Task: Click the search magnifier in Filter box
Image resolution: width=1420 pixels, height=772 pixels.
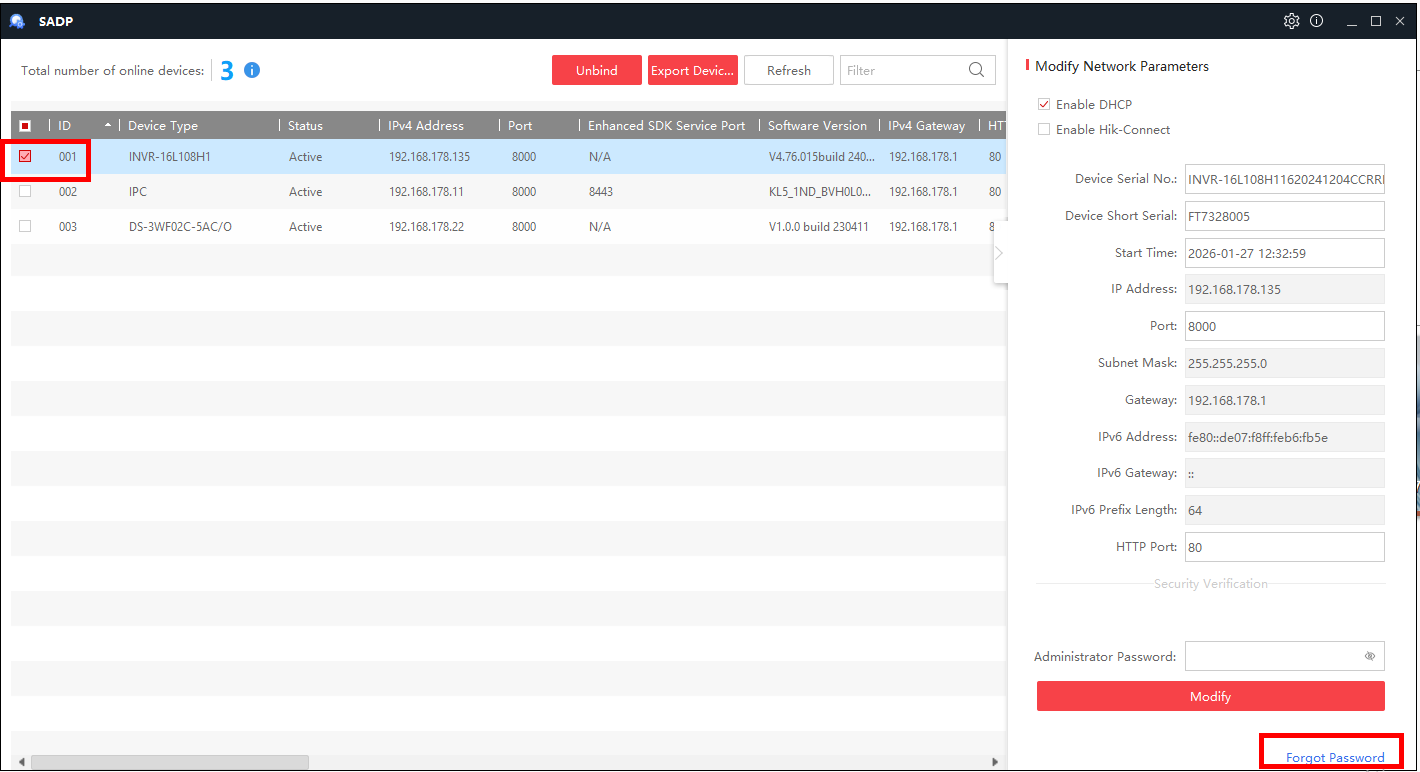Action: point(976,70)
